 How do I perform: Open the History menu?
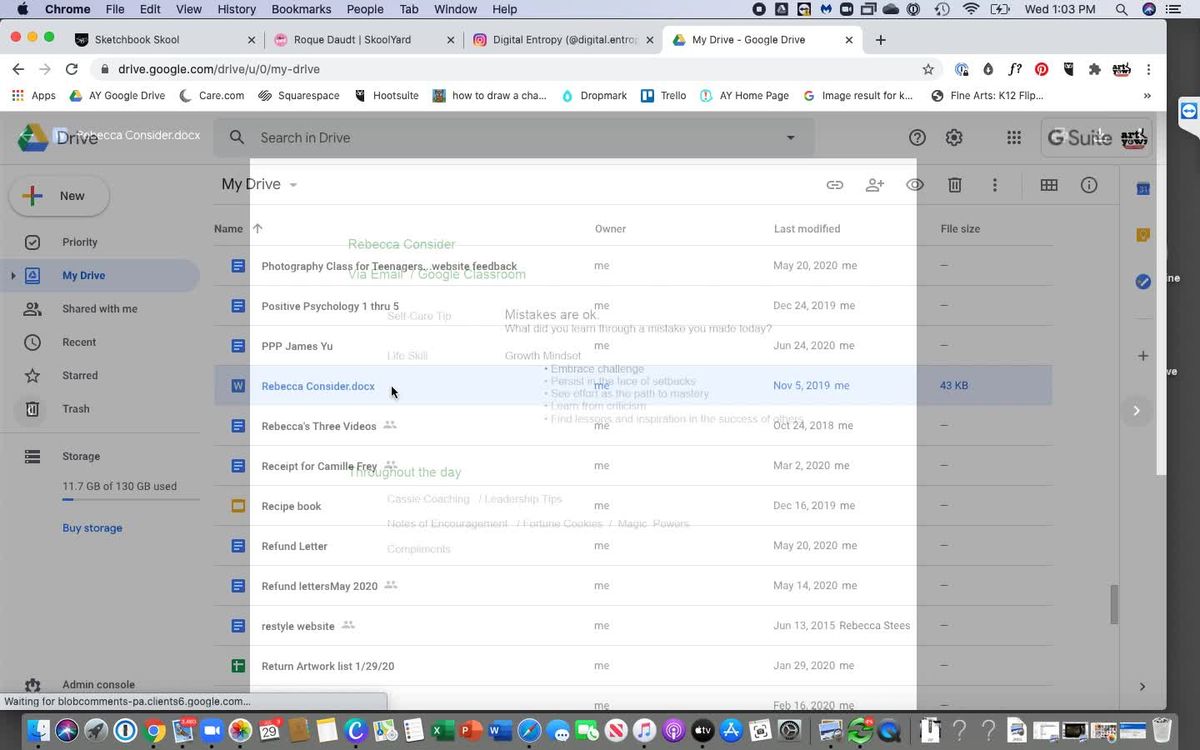point(236,9)
